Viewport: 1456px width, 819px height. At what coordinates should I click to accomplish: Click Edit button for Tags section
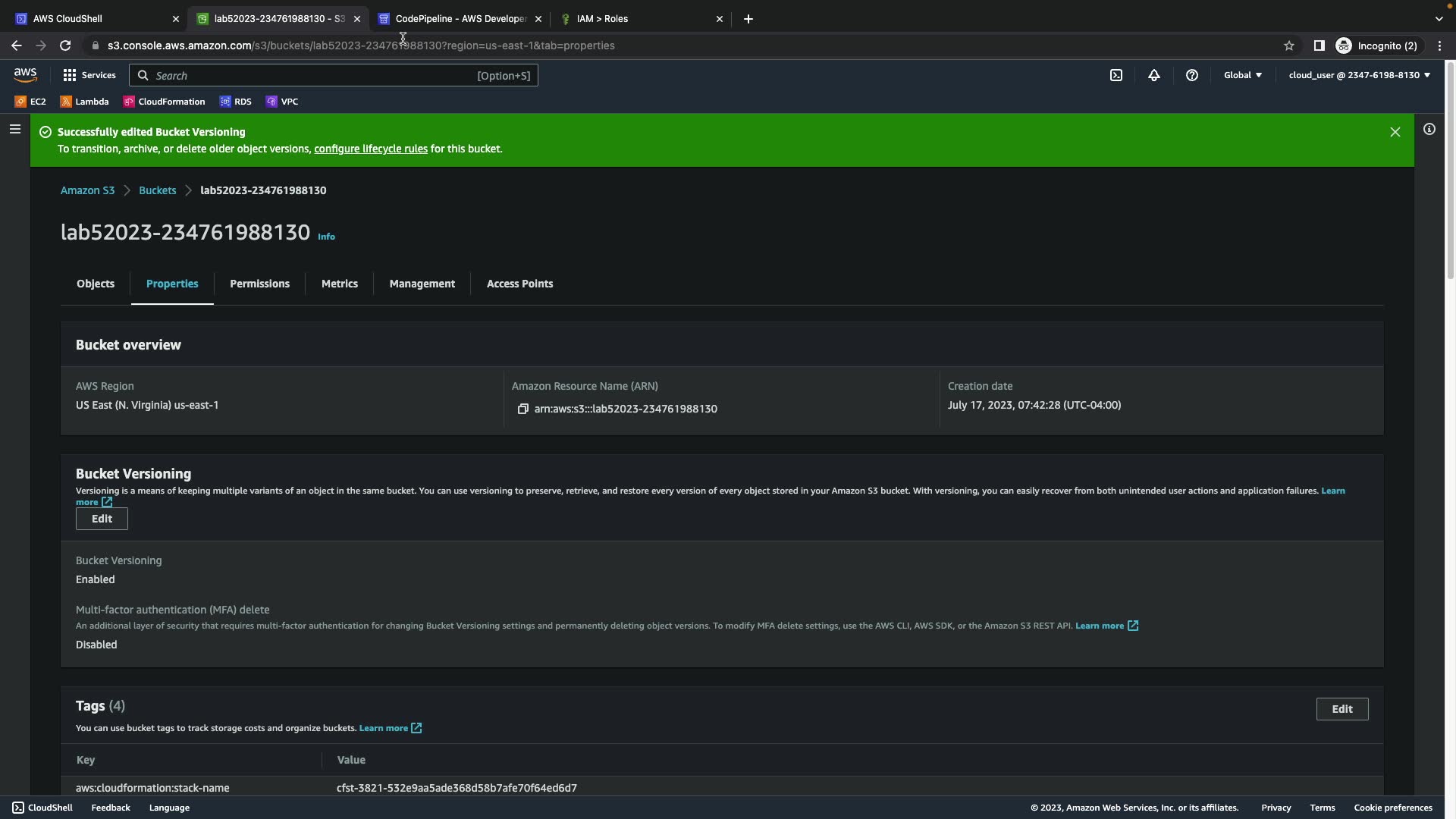[1341, 709]
